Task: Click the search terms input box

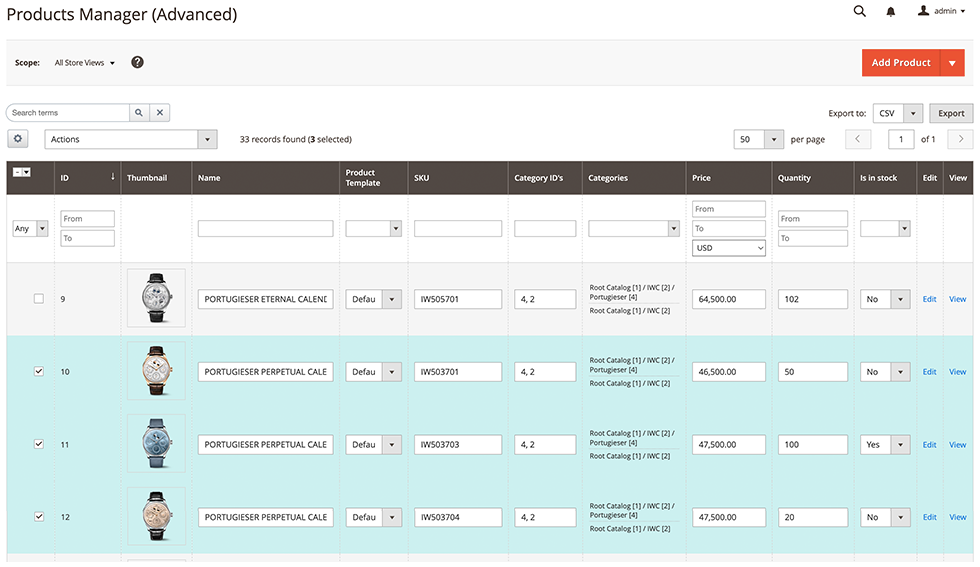Action: [x=68, y=113]
